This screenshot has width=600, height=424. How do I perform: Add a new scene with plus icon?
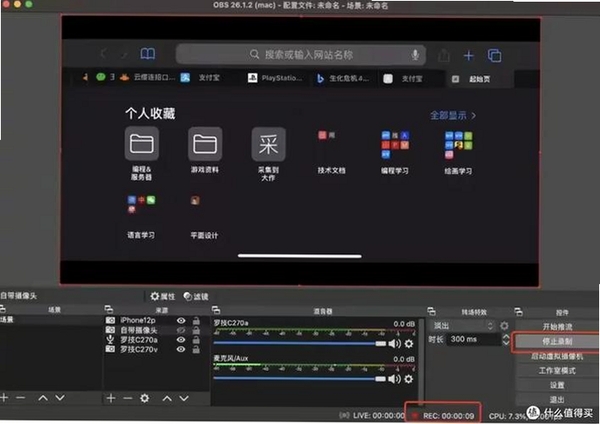coord(4,398)
